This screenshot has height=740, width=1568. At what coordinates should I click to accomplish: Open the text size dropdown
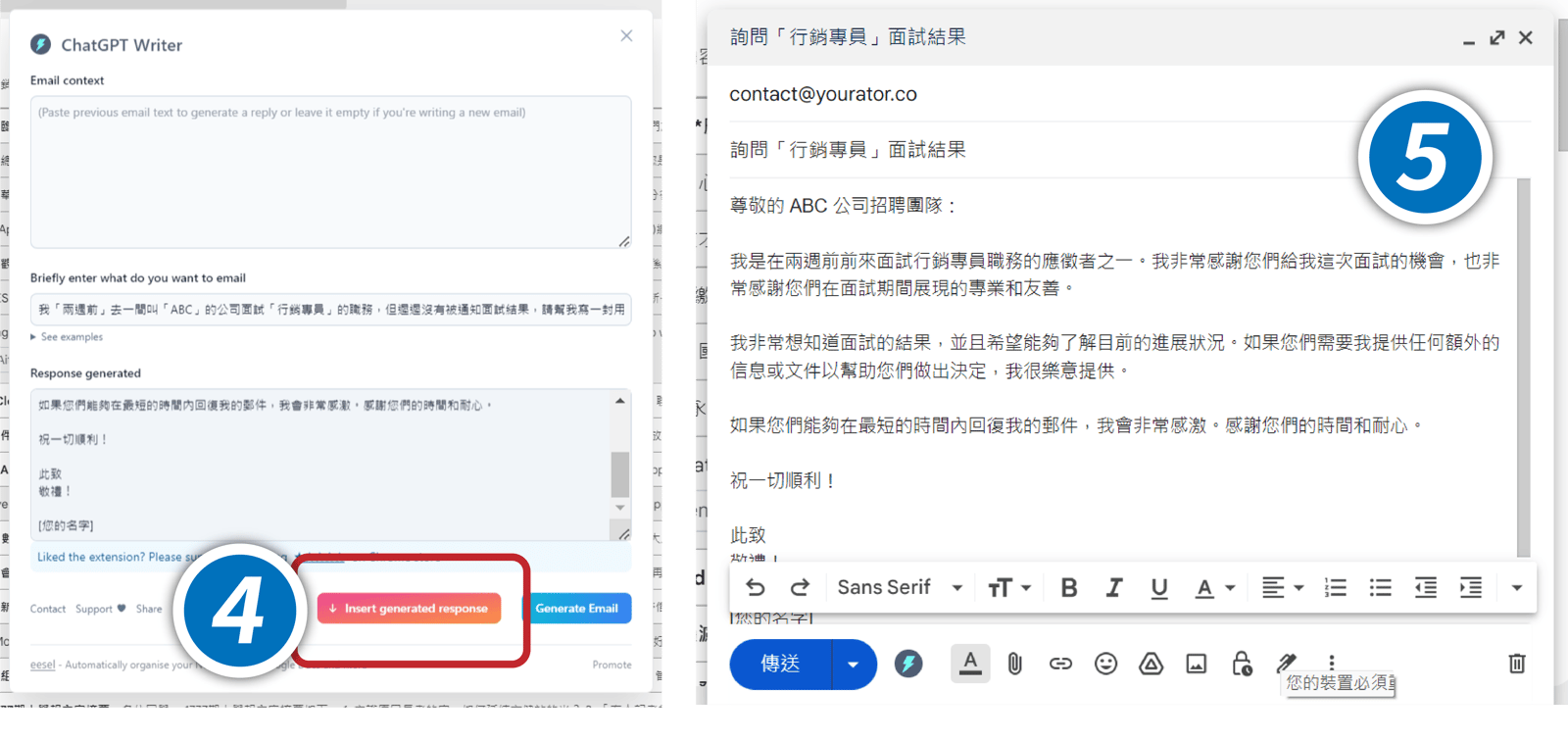[1008, 588]
